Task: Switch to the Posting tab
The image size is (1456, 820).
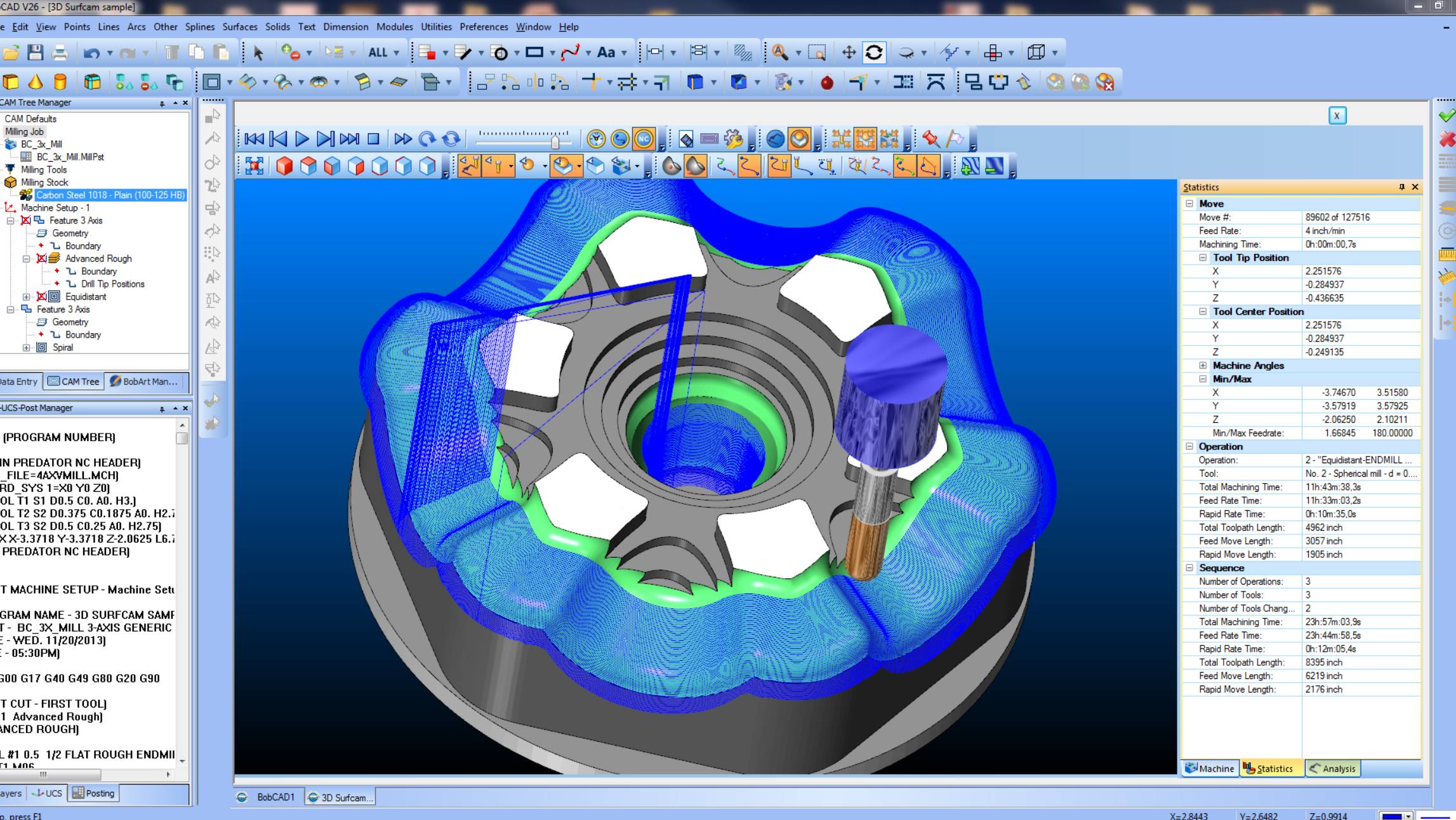Action: coord(94,793)
